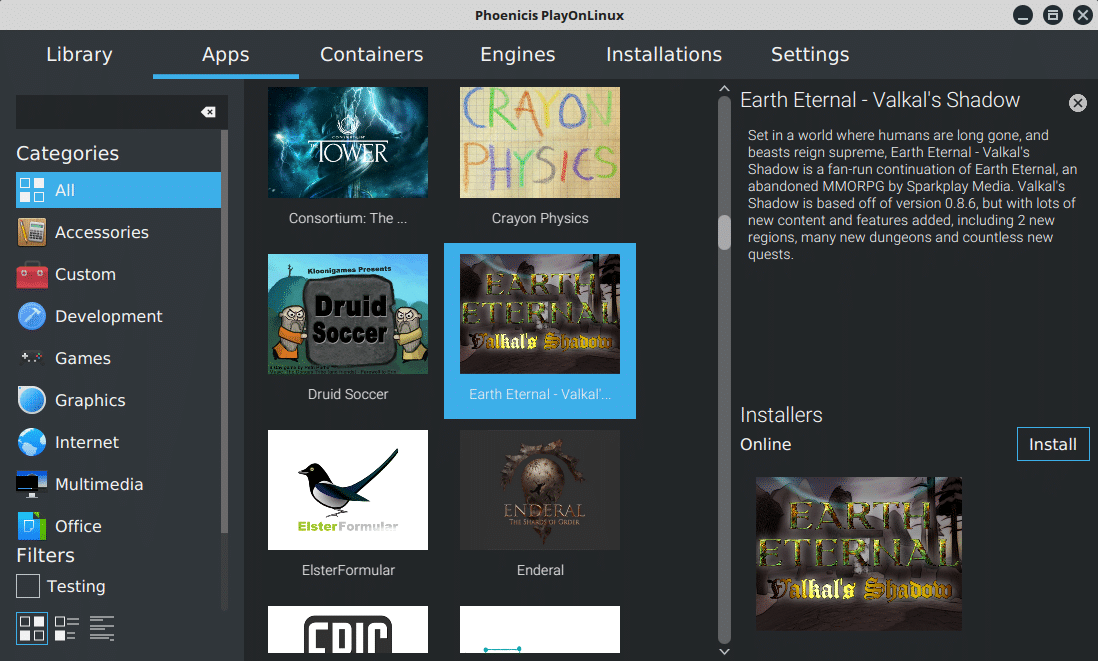The height and width of the screenshot is (661, 1098).
Task: Clear the search field with backspace icon
Action: click(208, 112)
